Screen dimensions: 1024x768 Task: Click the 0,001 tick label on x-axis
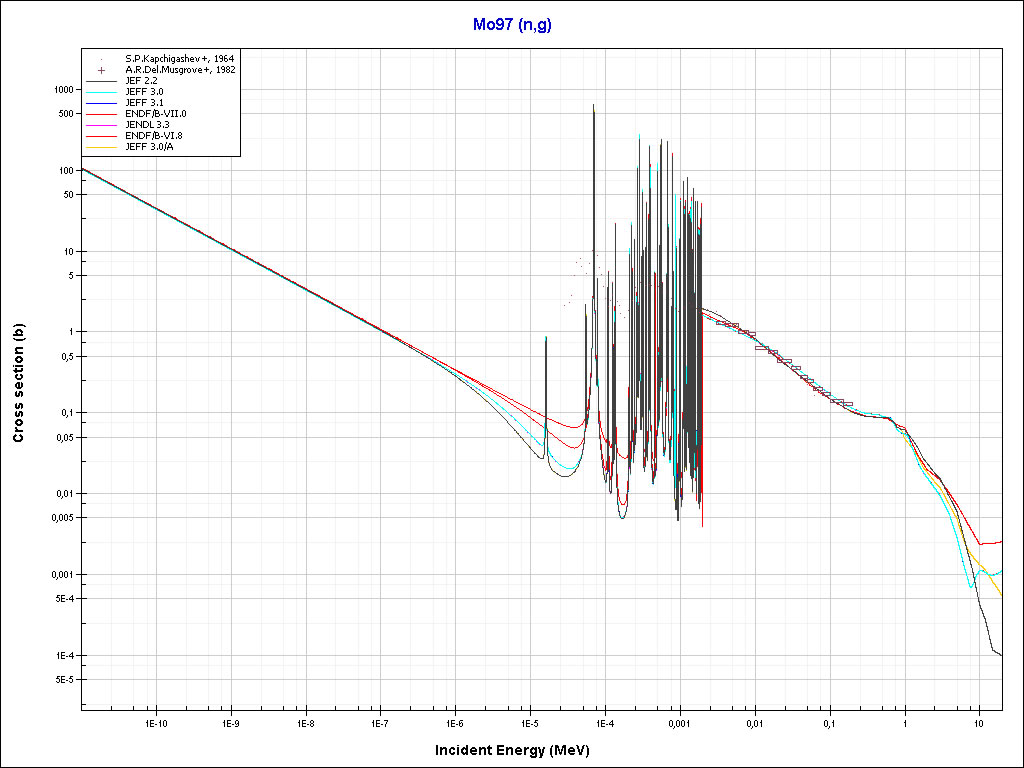click(679, 722)
